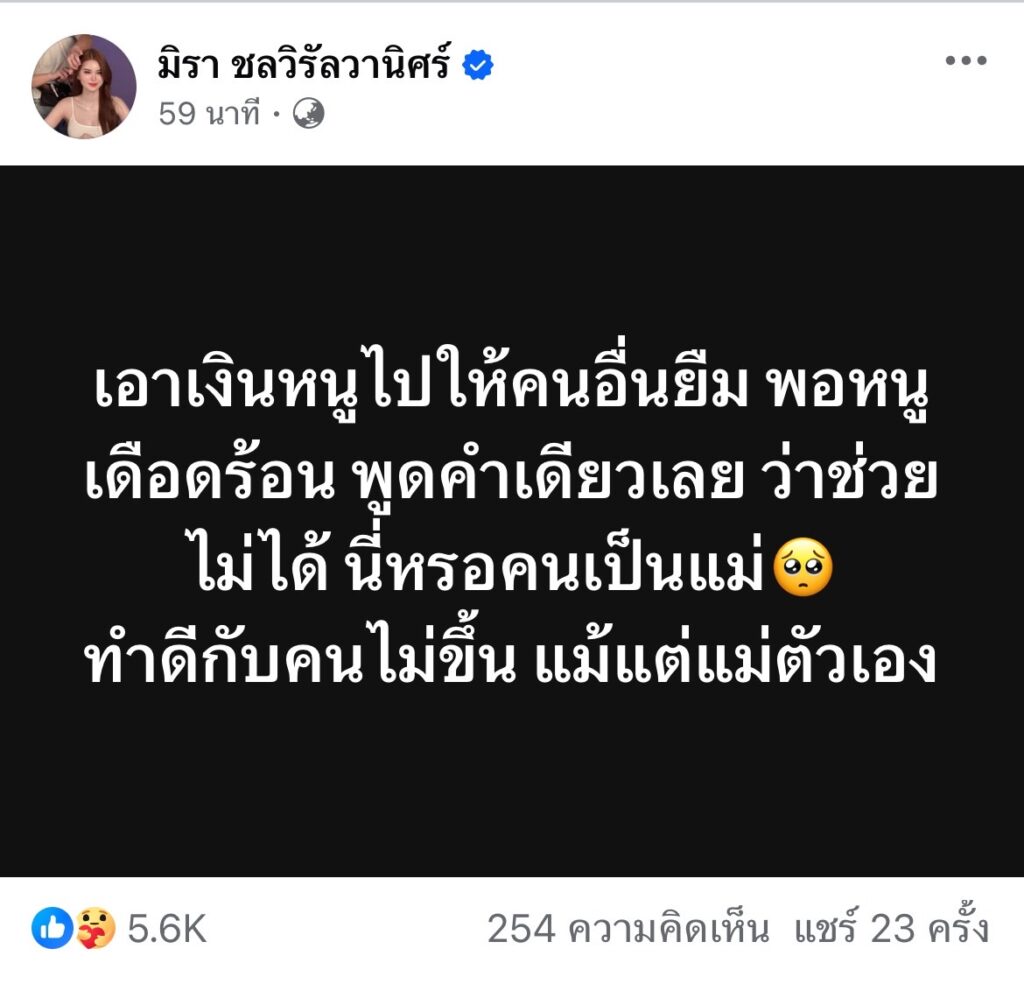Viewport: 1024px width, 984px height.
Task: Open profile via name มิรา ชลวิรัลวานิศร์
Action: (x=304, y=65)
